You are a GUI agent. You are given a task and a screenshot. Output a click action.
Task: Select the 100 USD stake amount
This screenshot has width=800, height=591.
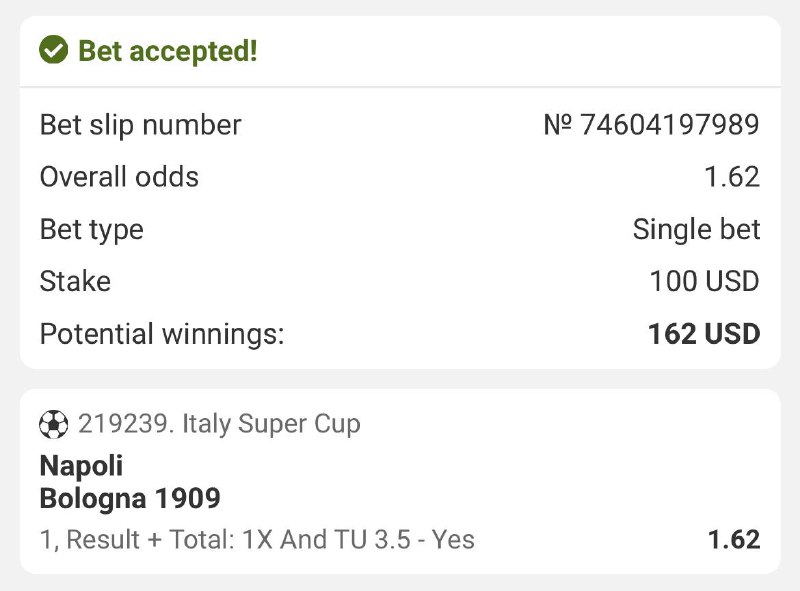tap(704, 281)
